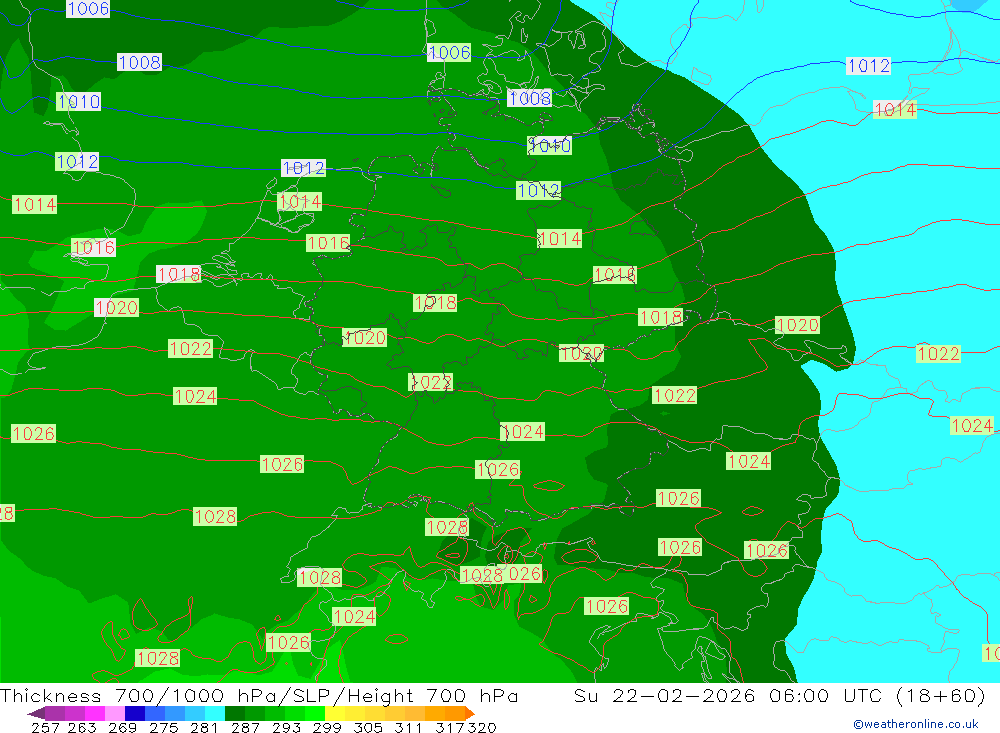Click legend value 287

click(x=246, y=727)
